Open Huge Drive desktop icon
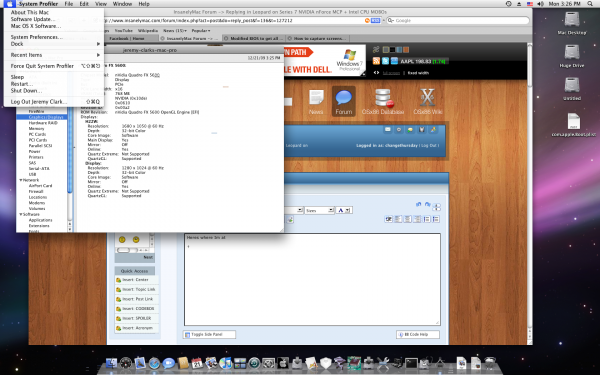600x375 pixels. click(572, 56)
